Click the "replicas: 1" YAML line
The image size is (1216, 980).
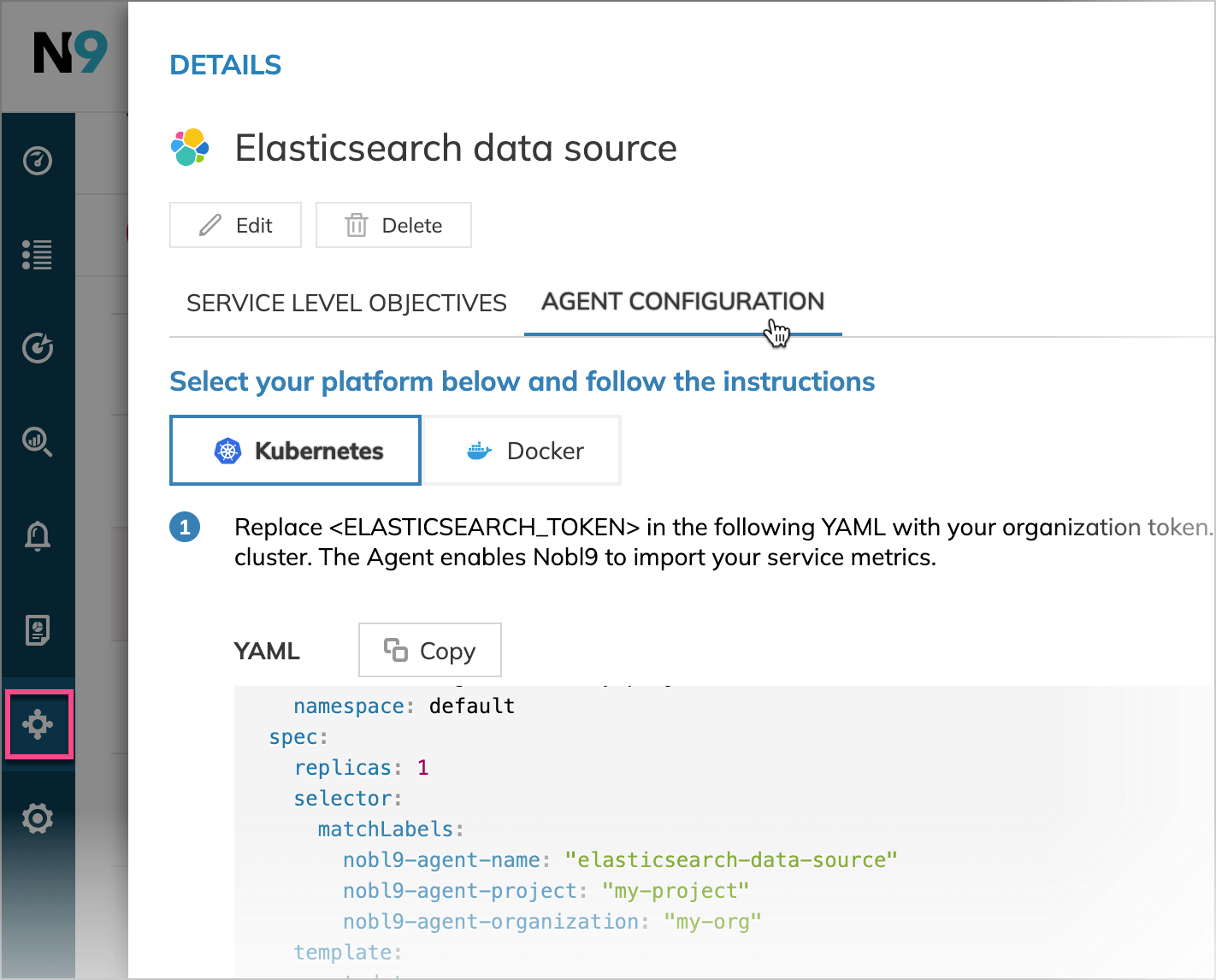tap(362, 768)
